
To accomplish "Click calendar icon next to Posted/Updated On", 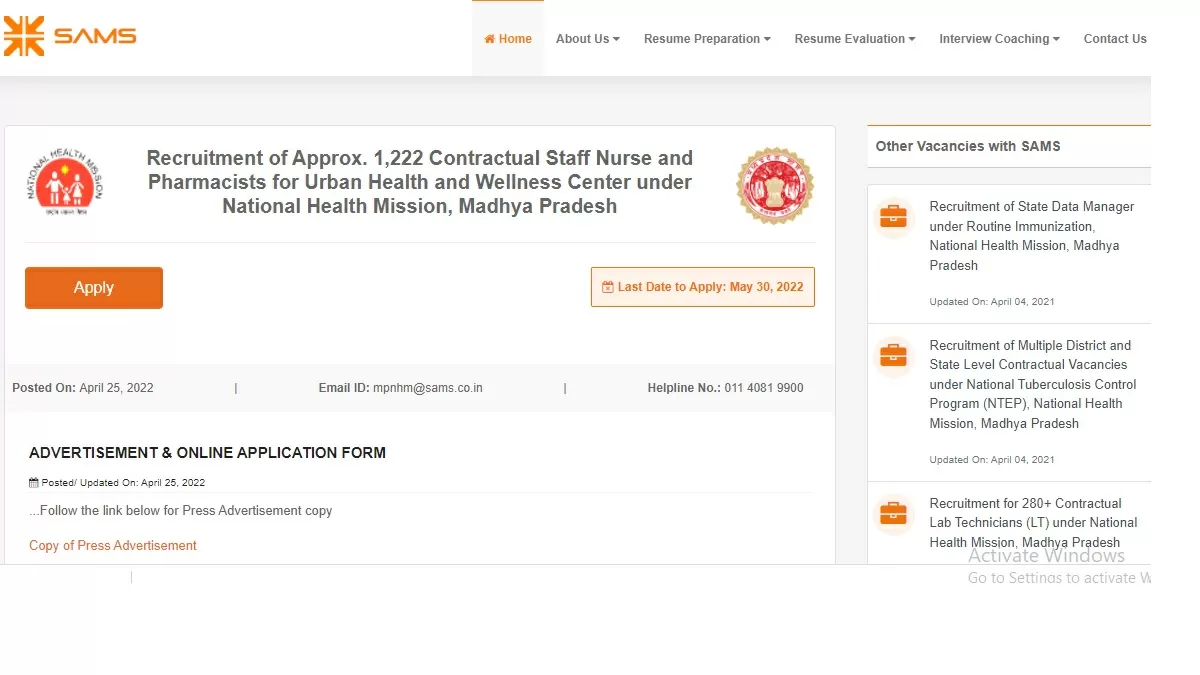I will pyautogui.click(x=34, y=482).
